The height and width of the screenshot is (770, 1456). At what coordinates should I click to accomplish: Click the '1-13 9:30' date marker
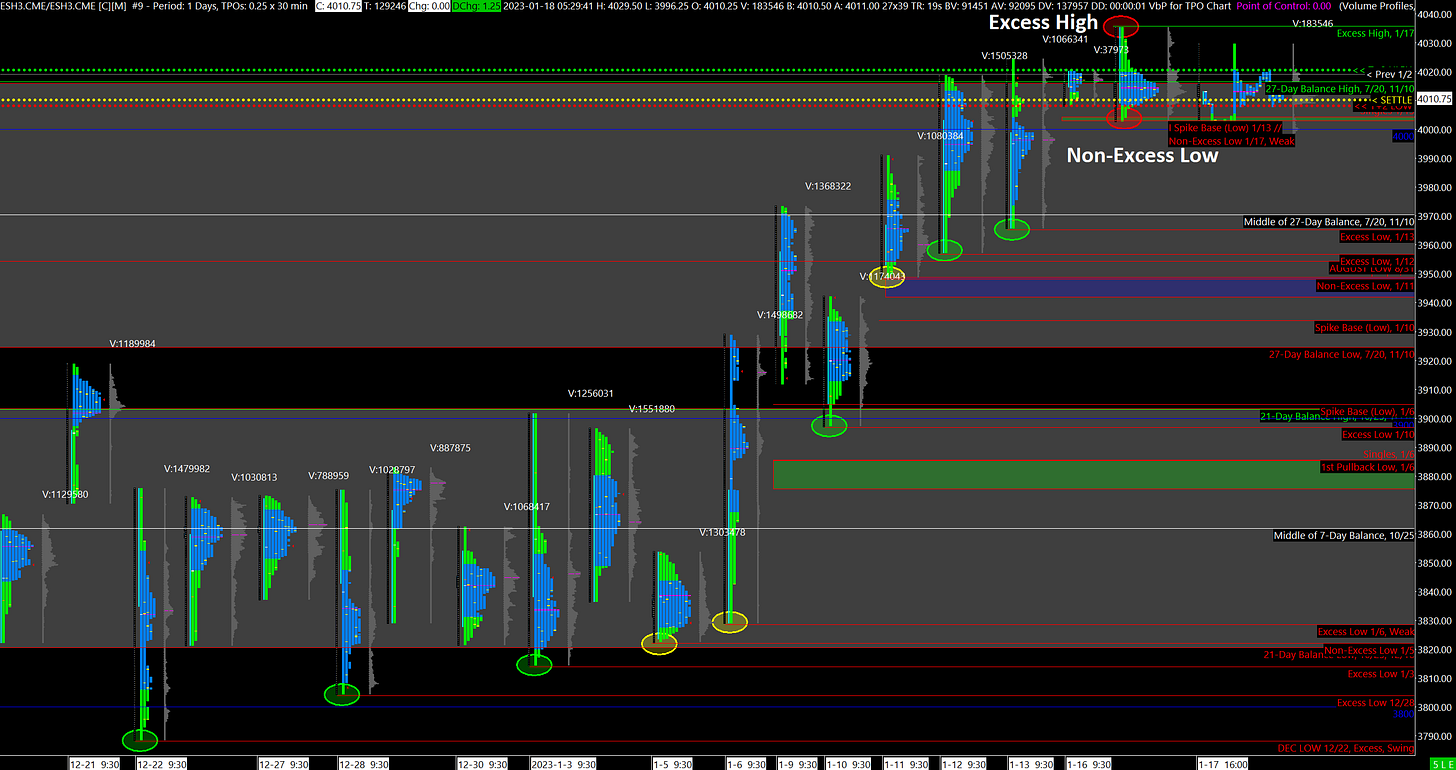(1031, 763)
